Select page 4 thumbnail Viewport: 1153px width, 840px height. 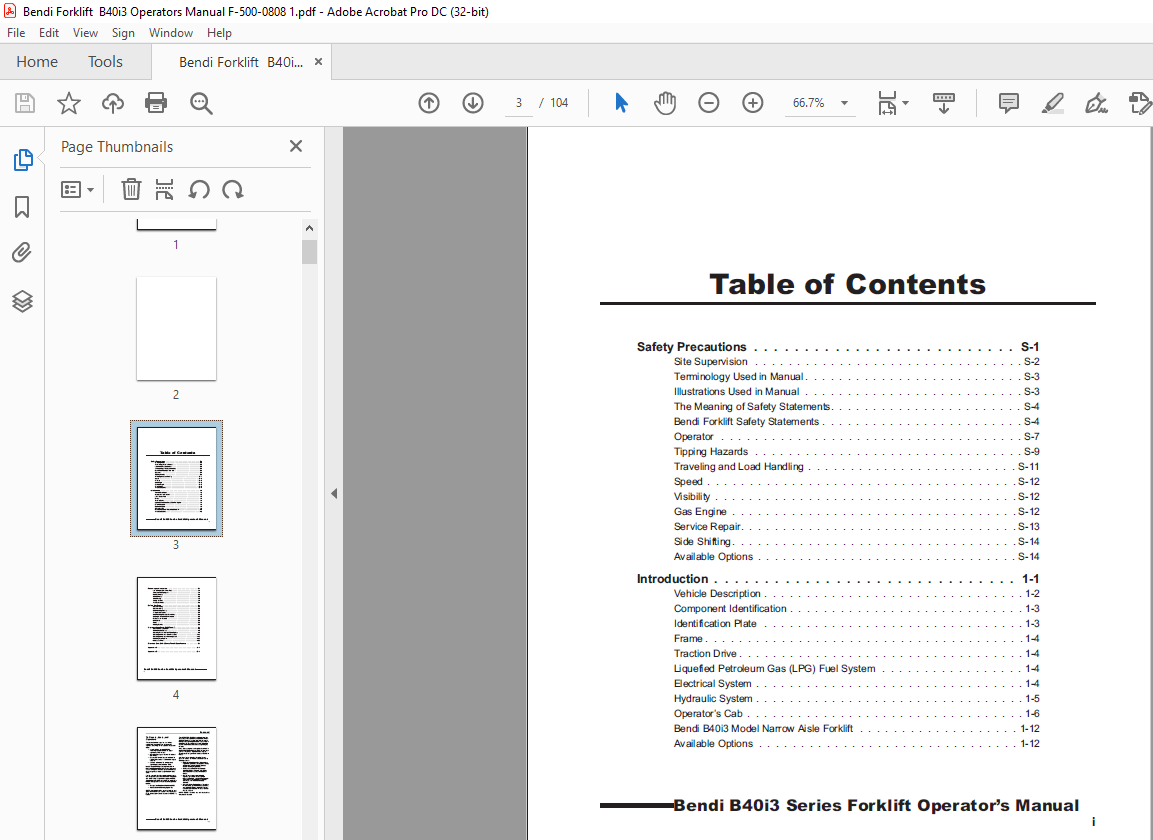[x=176, y=628]
